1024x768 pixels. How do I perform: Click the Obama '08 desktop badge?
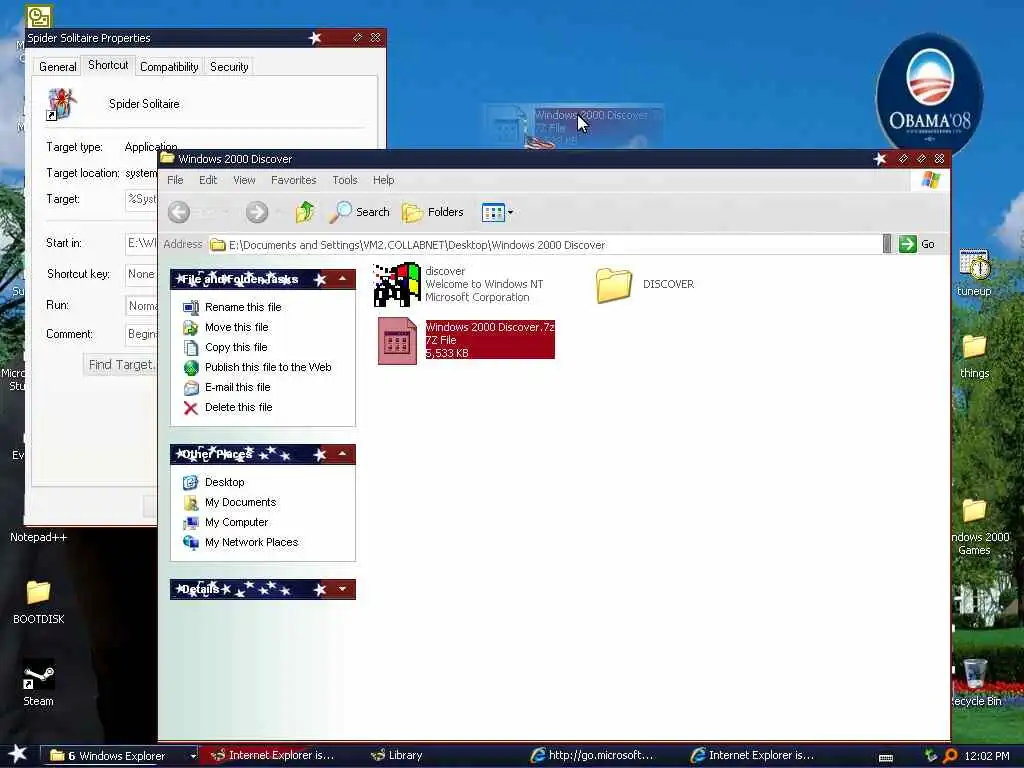(x=929, y=93)
